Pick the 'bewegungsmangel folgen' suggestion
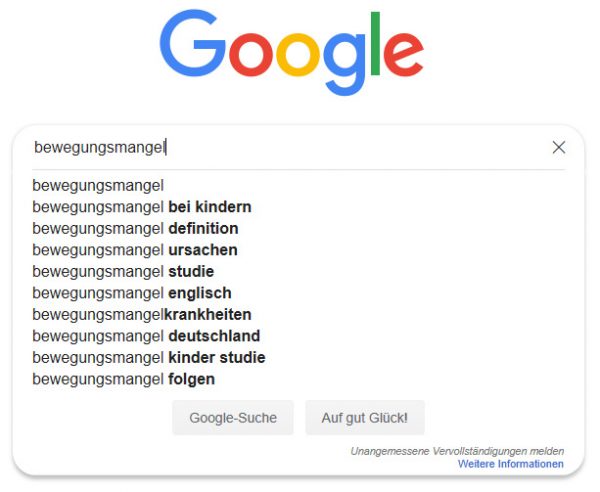The image size is (600, 492). [x=123, y=379]
